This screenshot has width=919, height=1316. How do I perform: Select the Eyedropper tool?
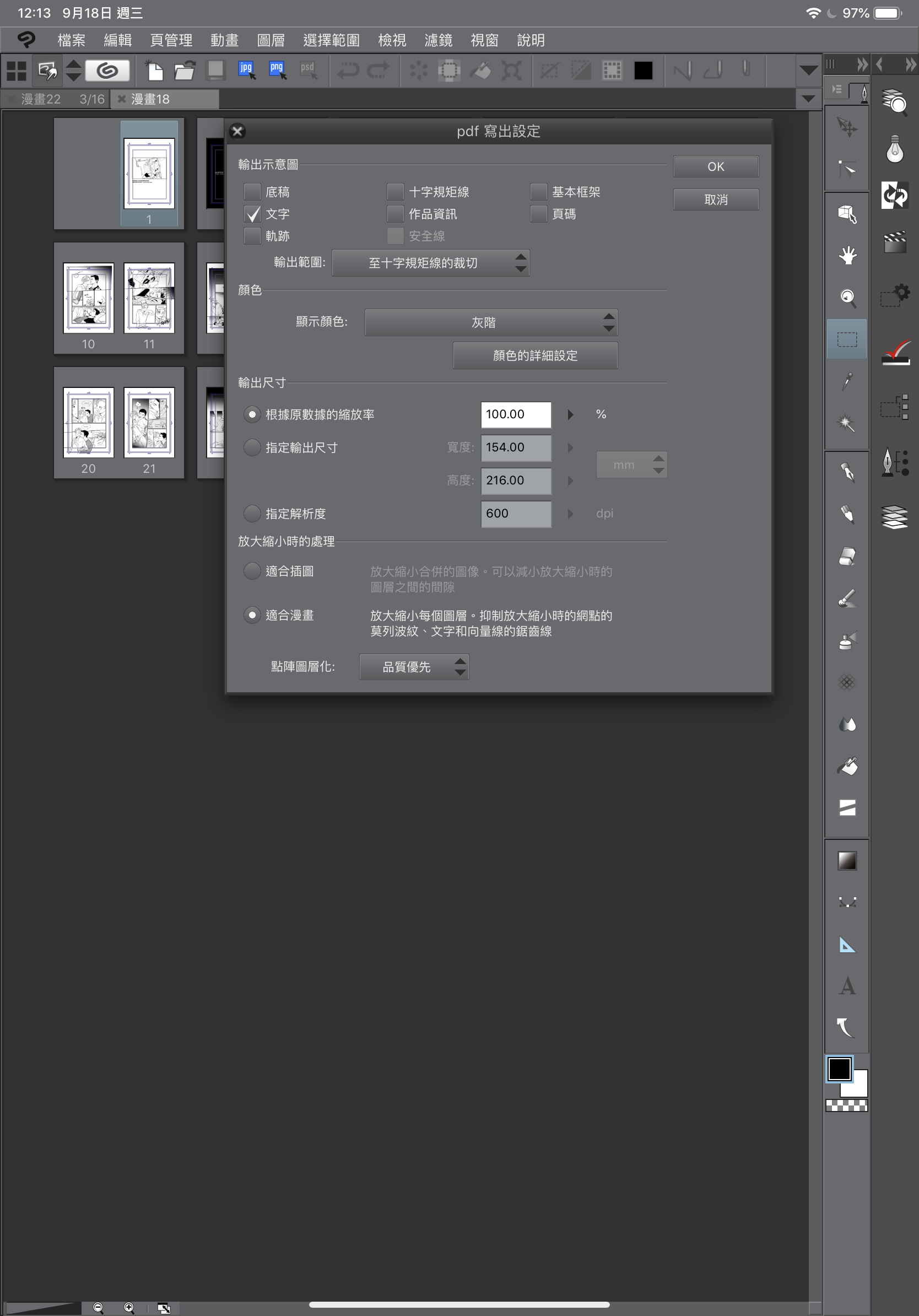pos(847,381)
